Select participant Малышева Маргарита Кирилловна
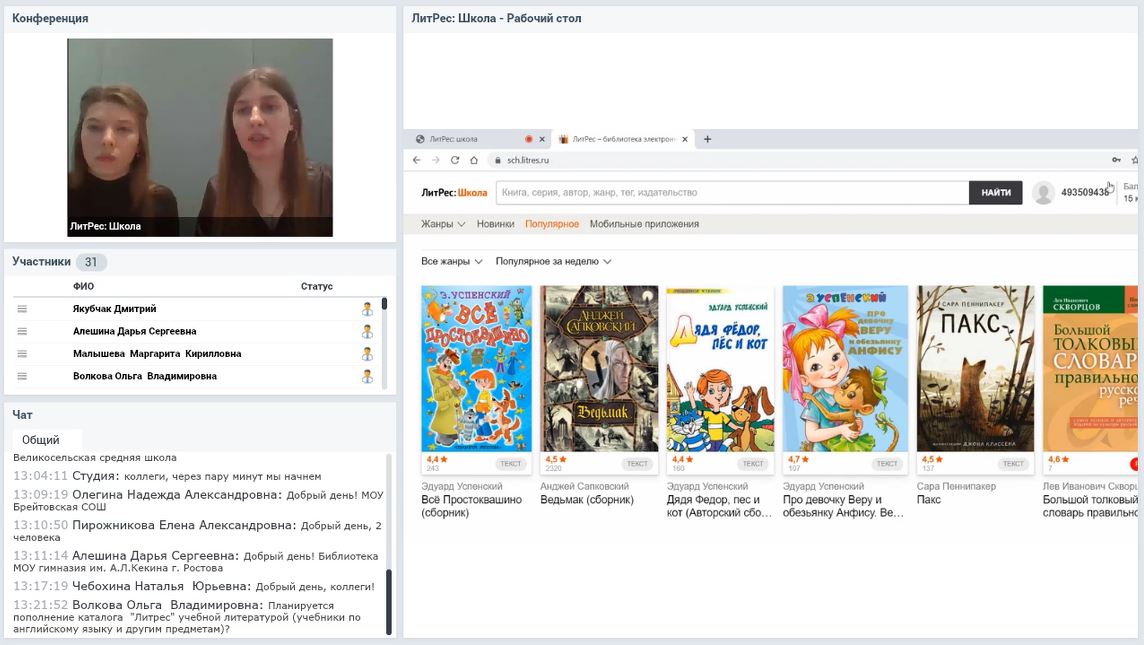Viewport: 1144px width, 645px height. point(157,354)
